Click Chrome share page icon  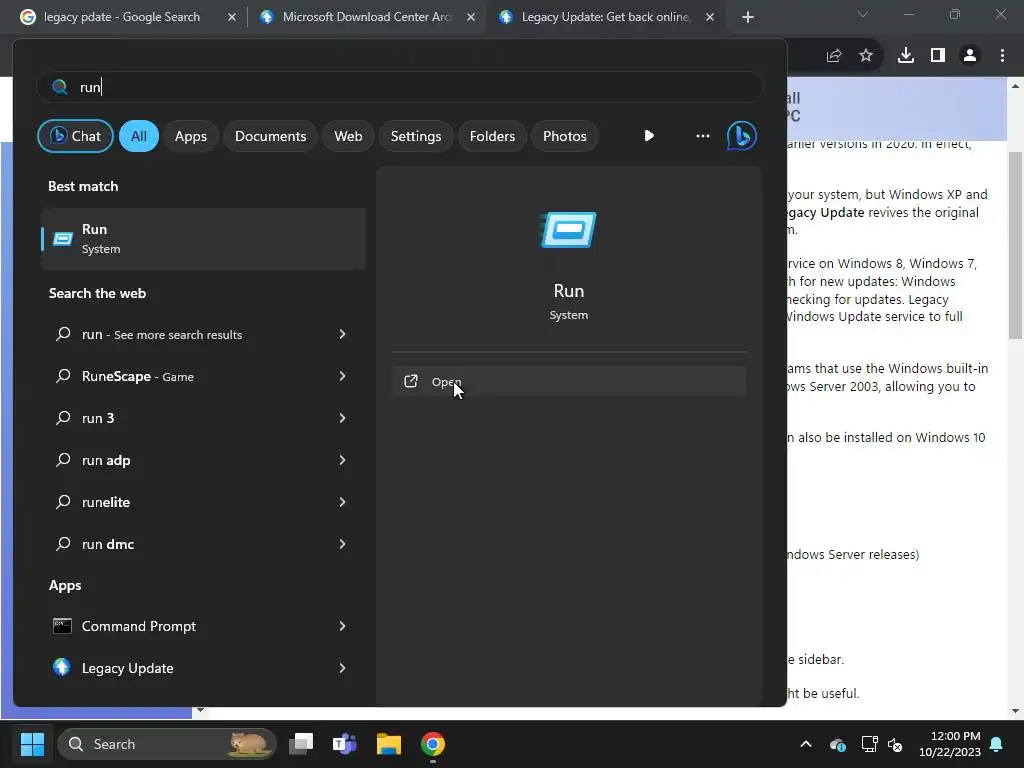(834, 56)
